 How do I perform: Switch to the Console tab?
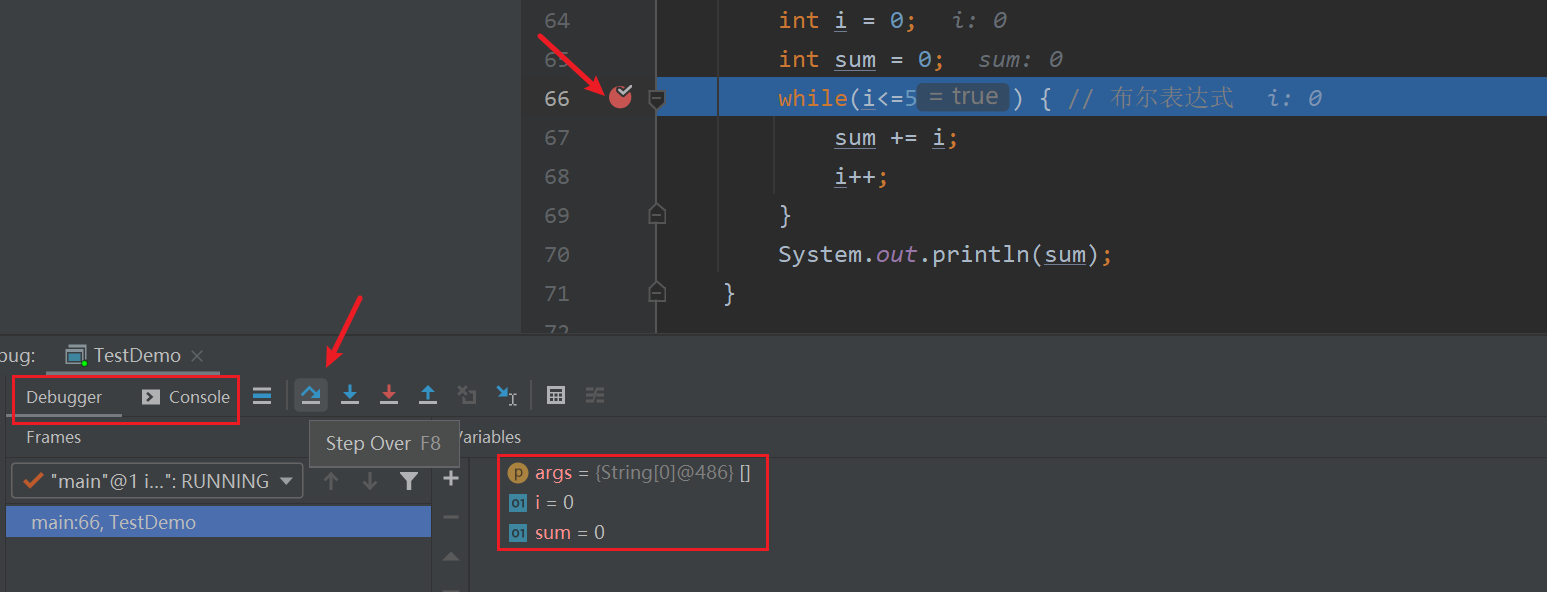[x=186, y=397]
